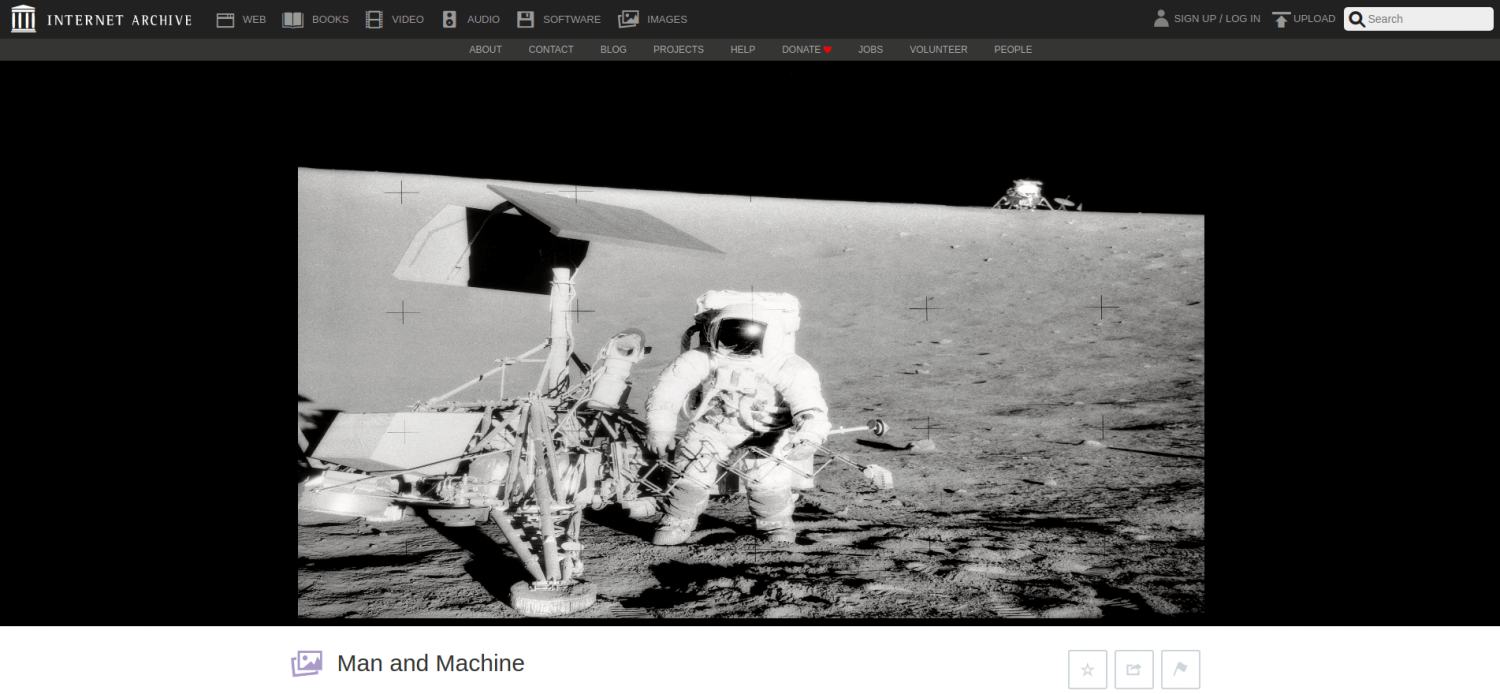Image resolution: width=1500 pixels, height=694 pixels.
Task: Navigate to the Volunteer page
Action: tap(938, 49)
